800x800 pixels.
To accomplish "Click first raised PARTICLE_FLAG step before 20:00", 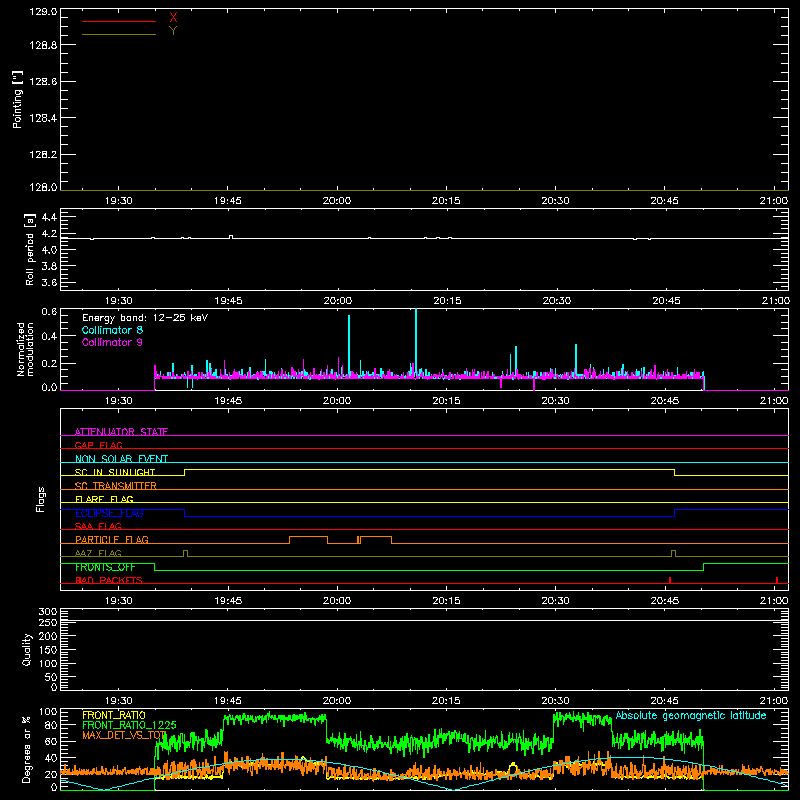I will [308, 537].
